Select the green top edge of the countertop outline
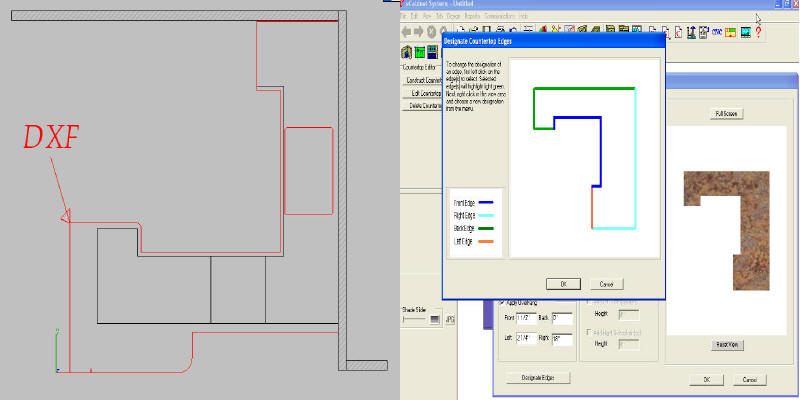Viewport: 800px width, 400px height. click(x=584, y=88)
